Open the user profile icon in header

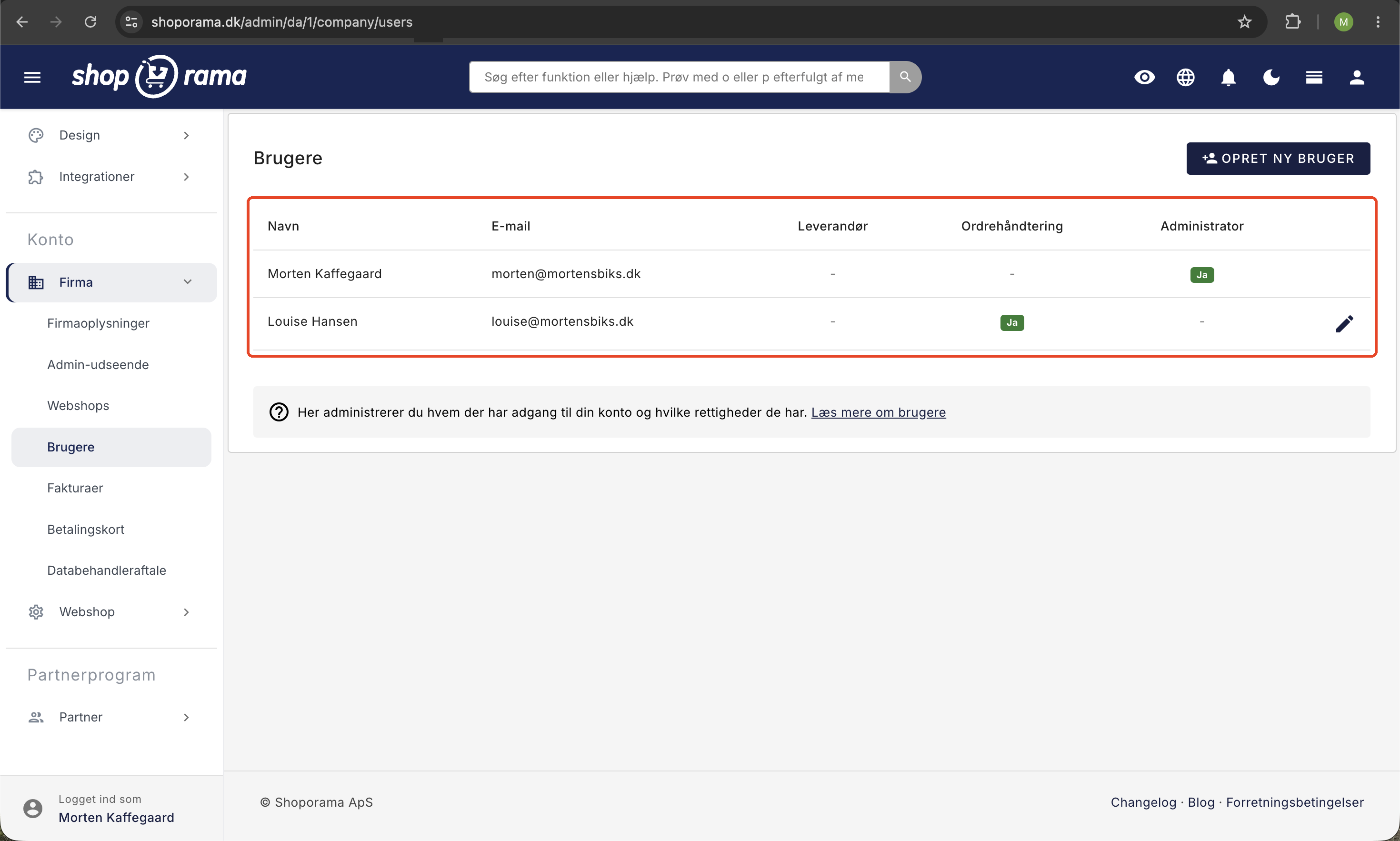[1356, 77]
